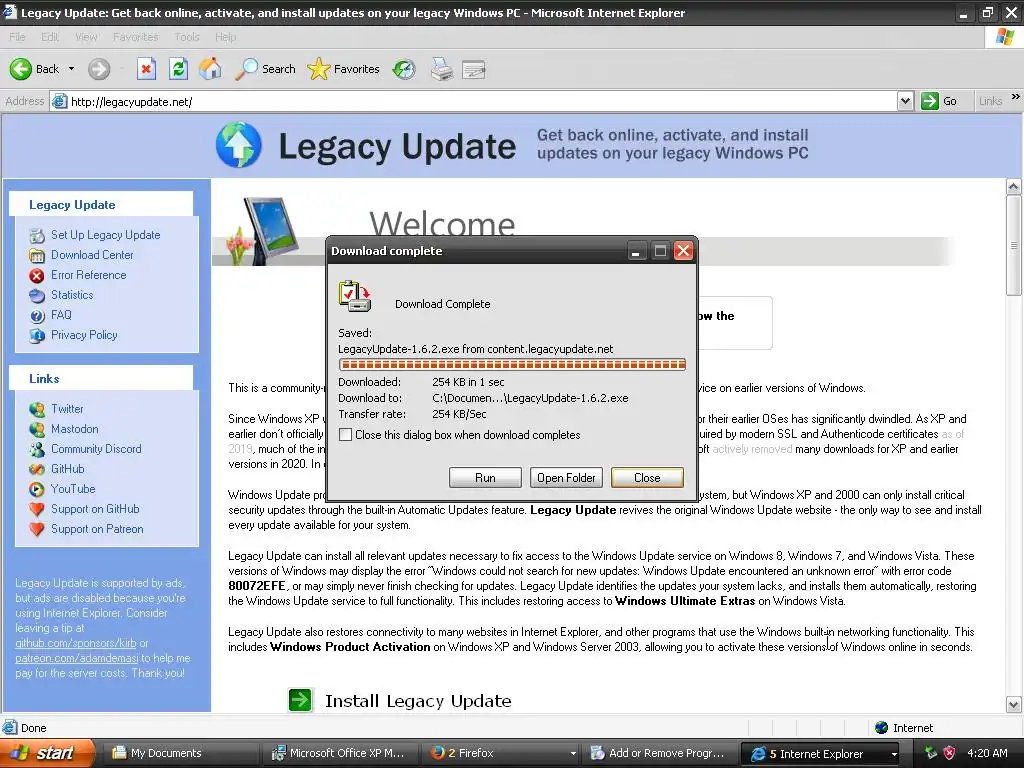Open the Help menu
Image resolution: width=1024 pixels, height=768 pixels.
click(225, 37)
